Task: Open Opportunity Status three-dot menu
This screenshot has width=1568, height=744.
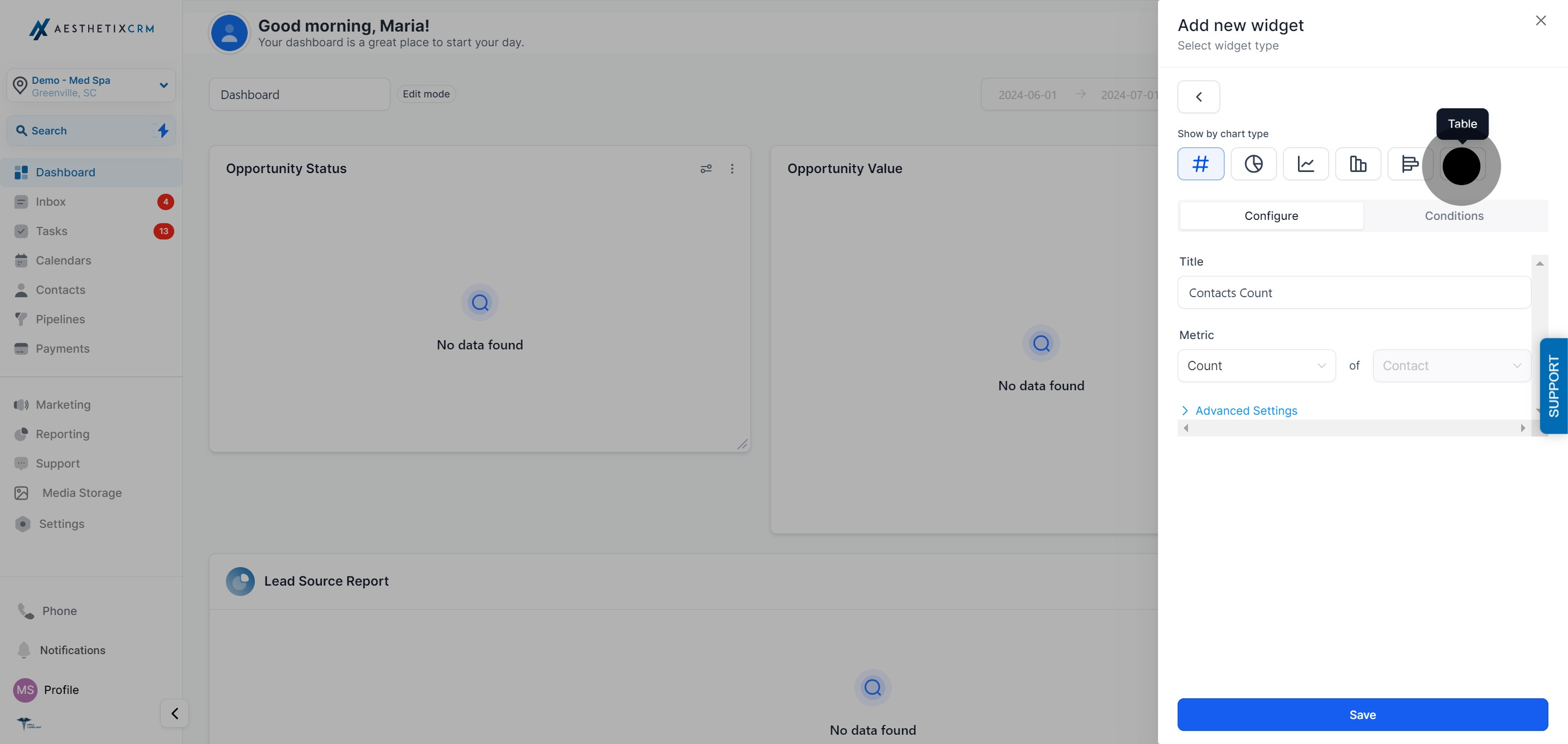Action: pos(732,169)
